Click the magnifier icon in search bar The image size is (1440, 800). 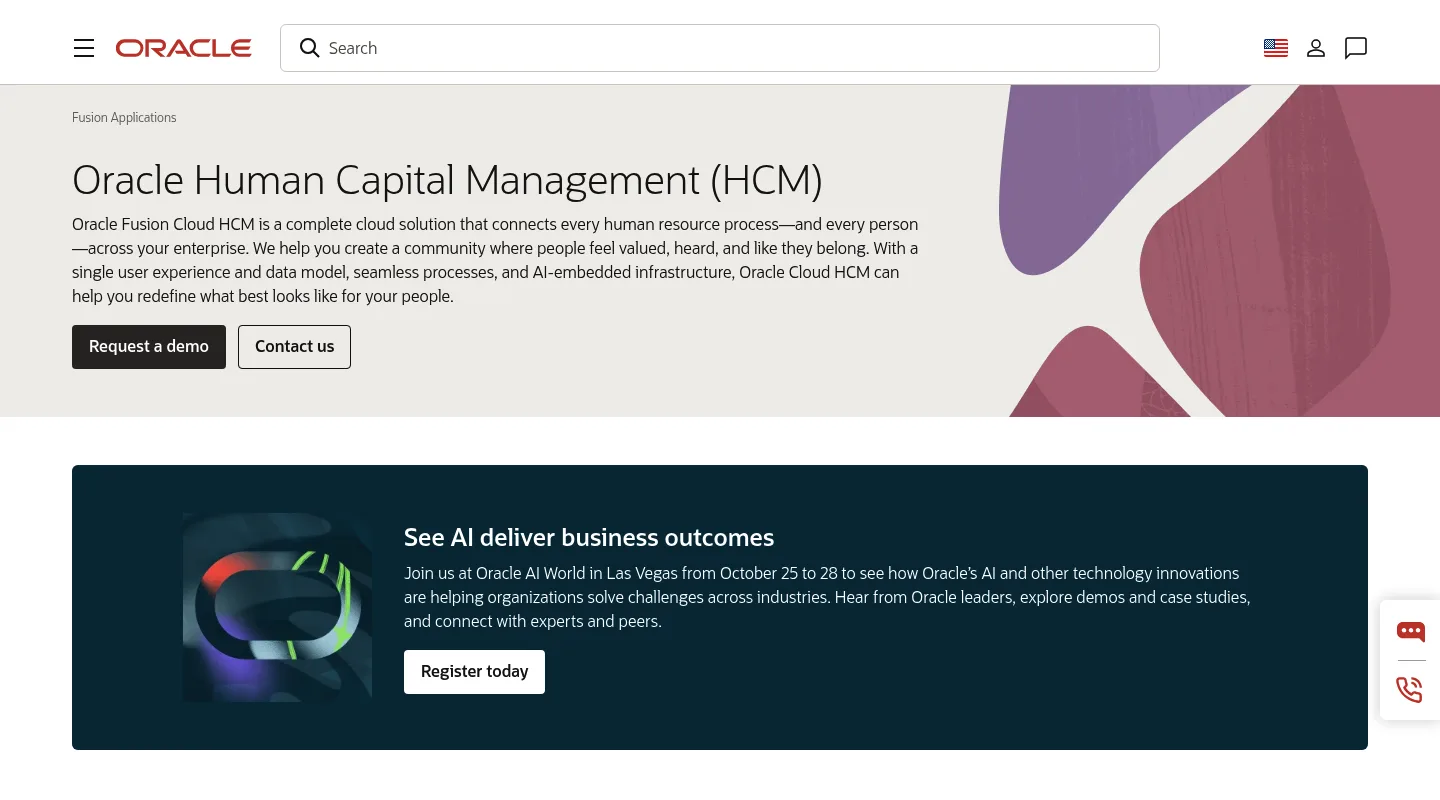[310, 48]
